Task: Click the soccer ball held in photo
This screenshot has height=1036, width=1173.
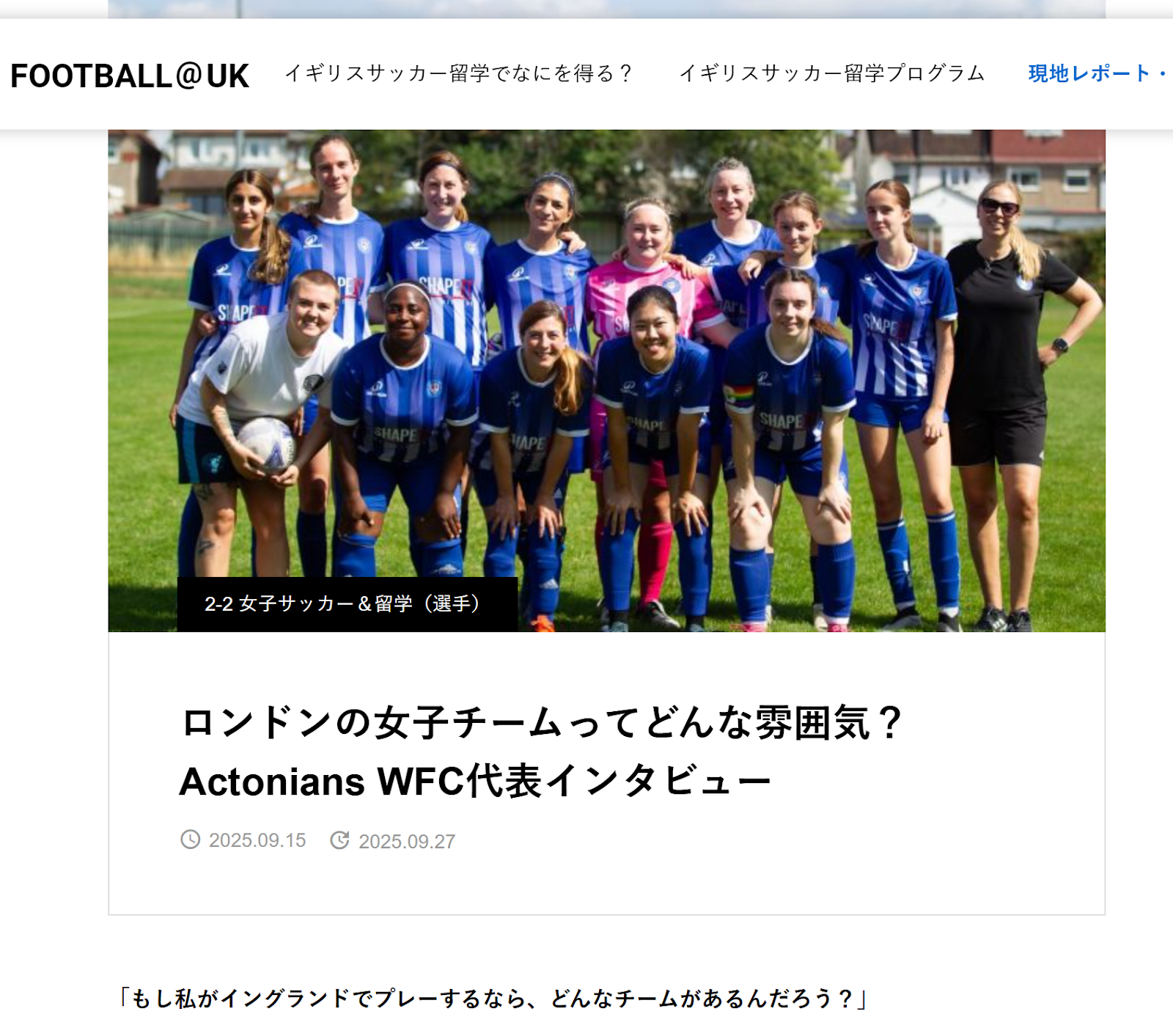Action: 265,444
